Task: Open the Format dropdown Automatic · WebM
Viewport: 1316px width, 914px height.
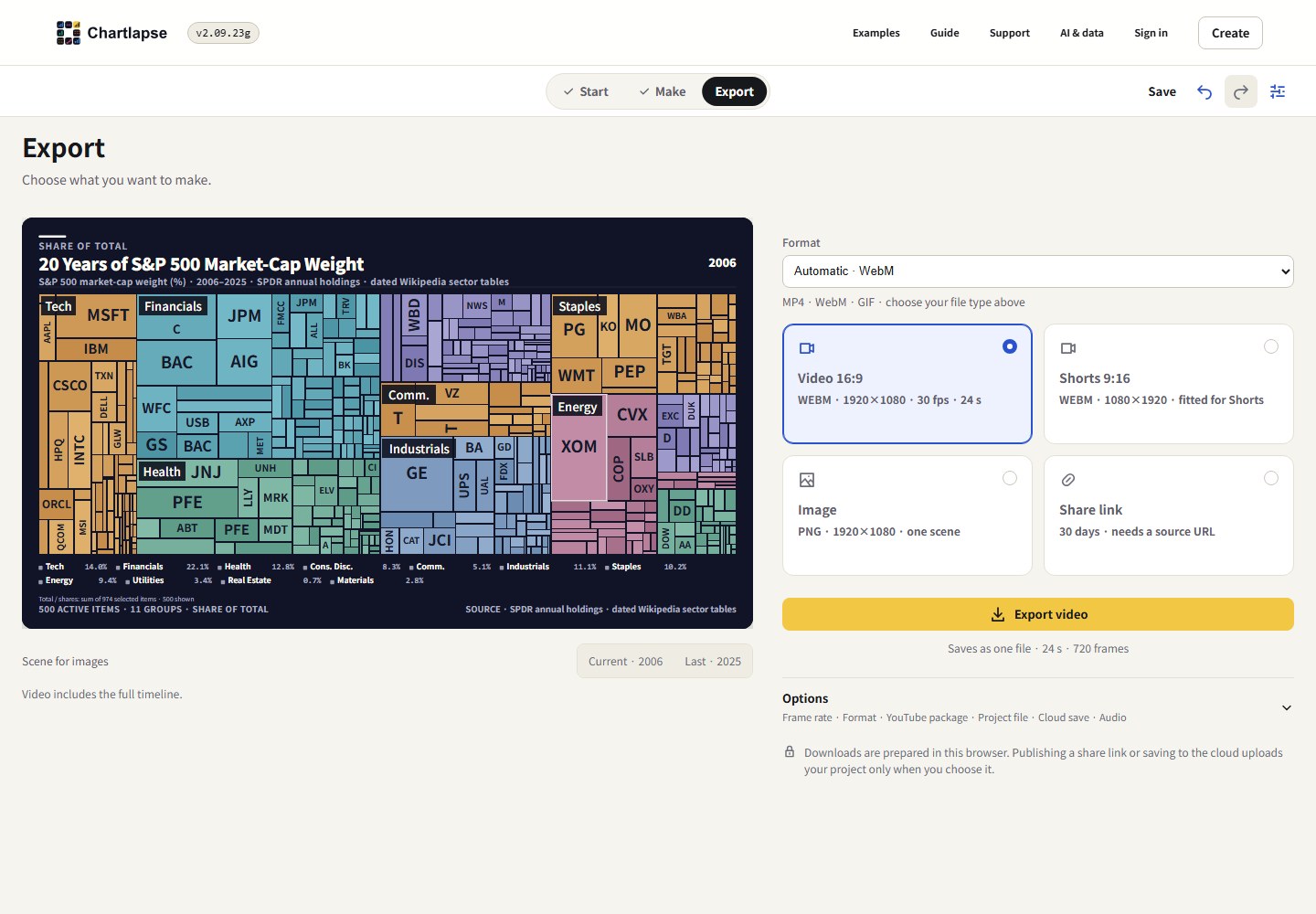Action: point(1038,271)
